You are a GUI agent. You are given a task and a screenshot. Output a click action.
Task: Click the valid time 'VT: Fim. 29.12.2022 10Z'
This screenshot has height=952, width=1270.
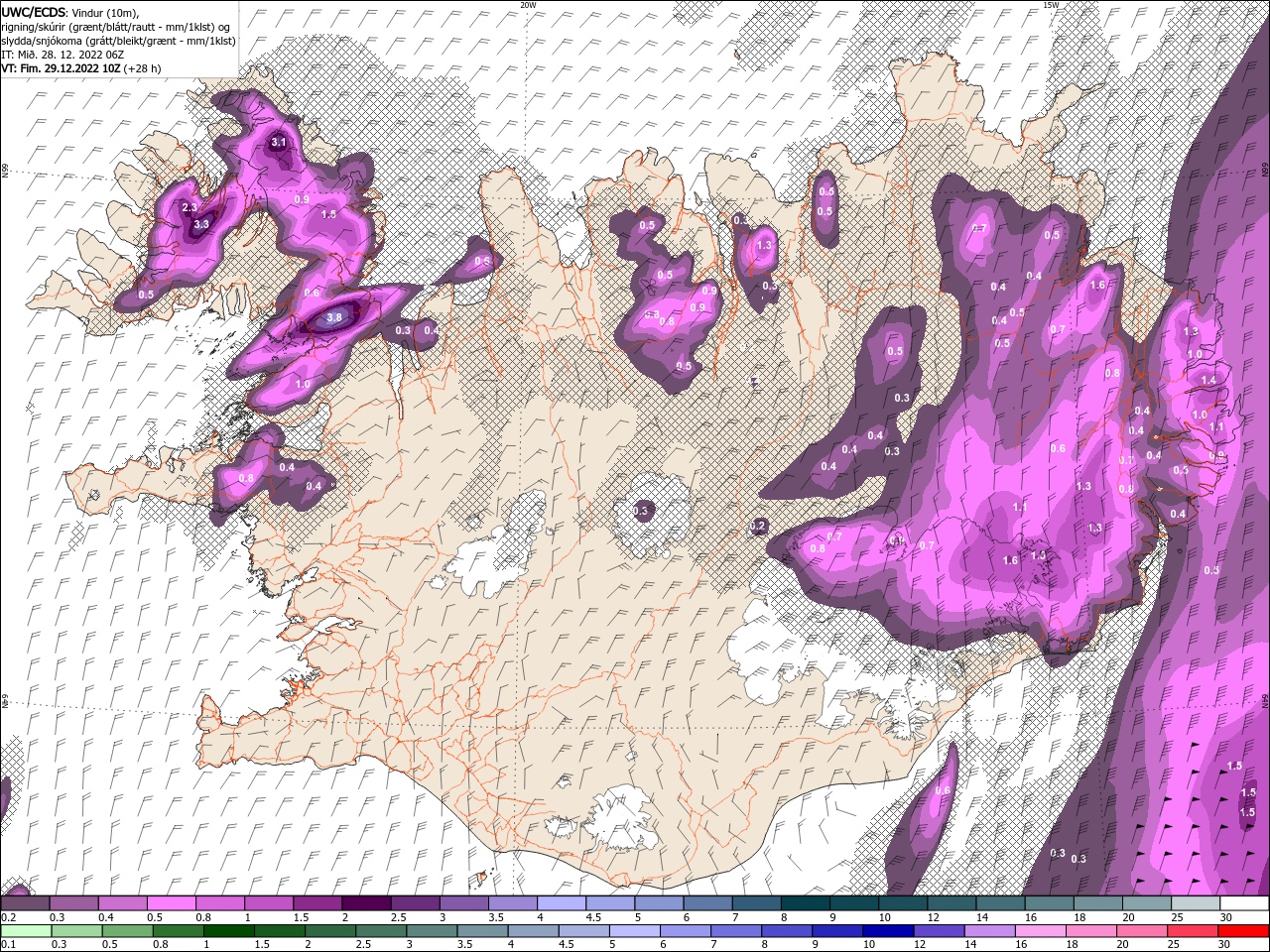click(61, 68)
